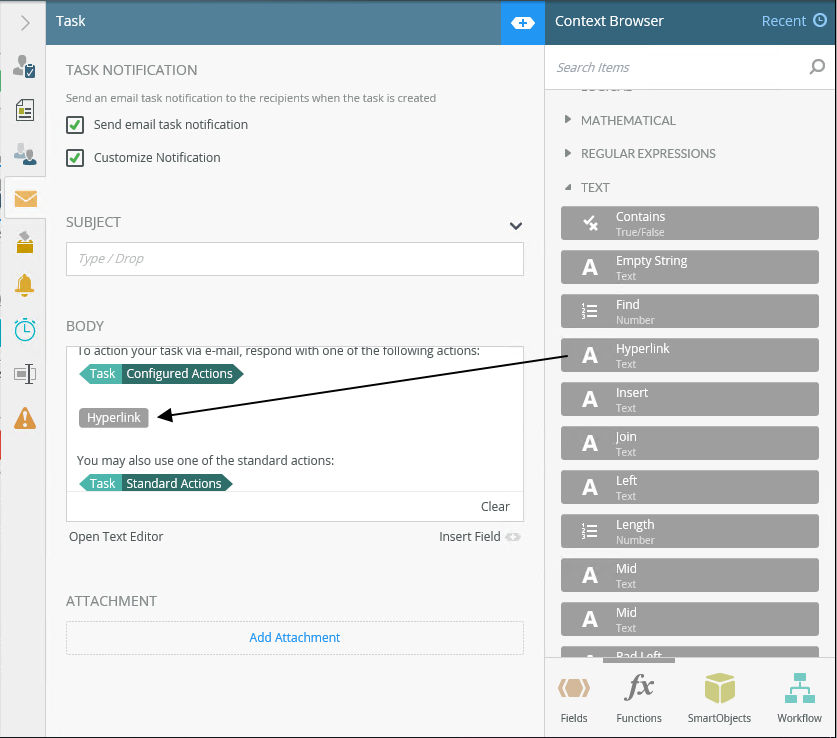
Task: Select the Hyperlink function in Context Browser
Action: pyautogui.click(x=690, y=355)
